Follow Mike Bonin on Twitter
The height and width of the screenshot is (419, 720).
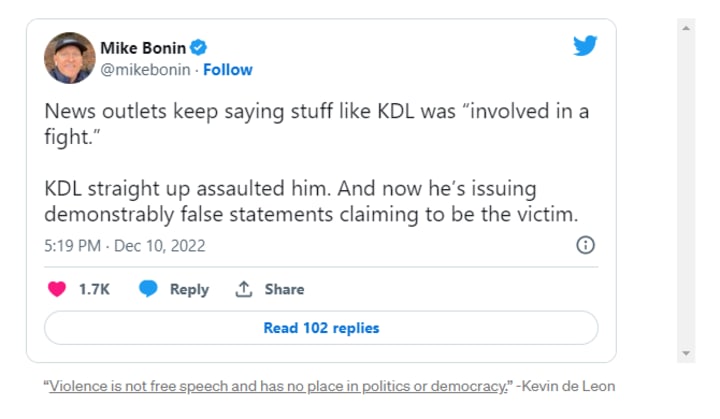229,70
